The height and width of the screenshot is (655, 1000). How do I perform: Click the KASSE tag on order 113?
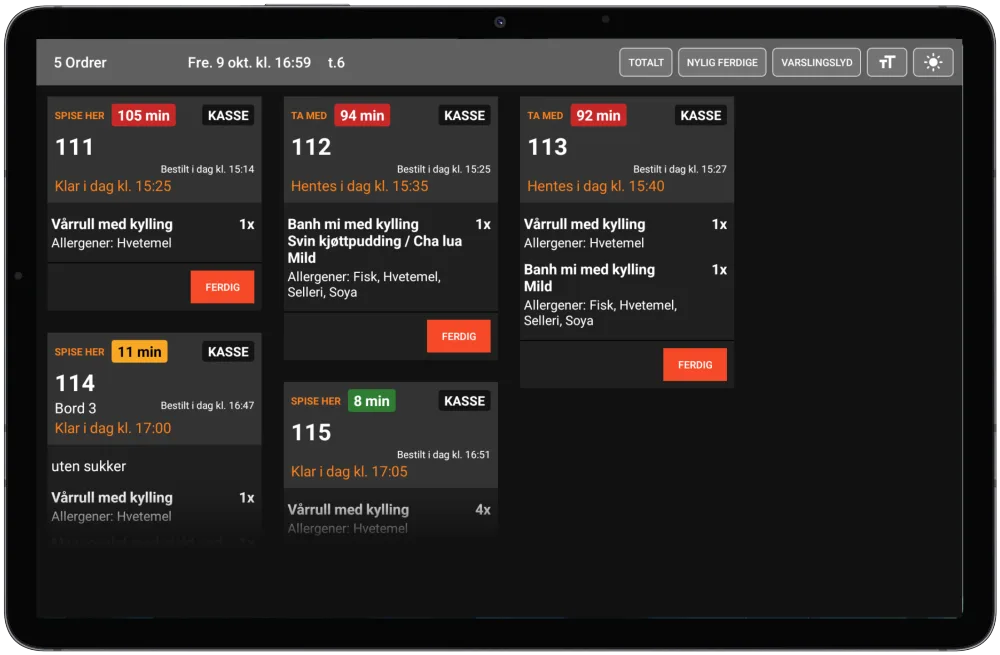click(700, 115)
